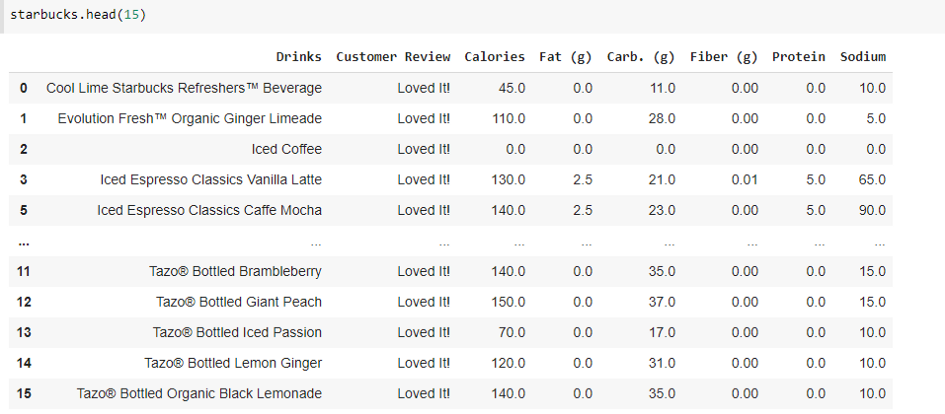Click the Iced Coffee drink cell
945x414 pixels.
pos(287,149)
